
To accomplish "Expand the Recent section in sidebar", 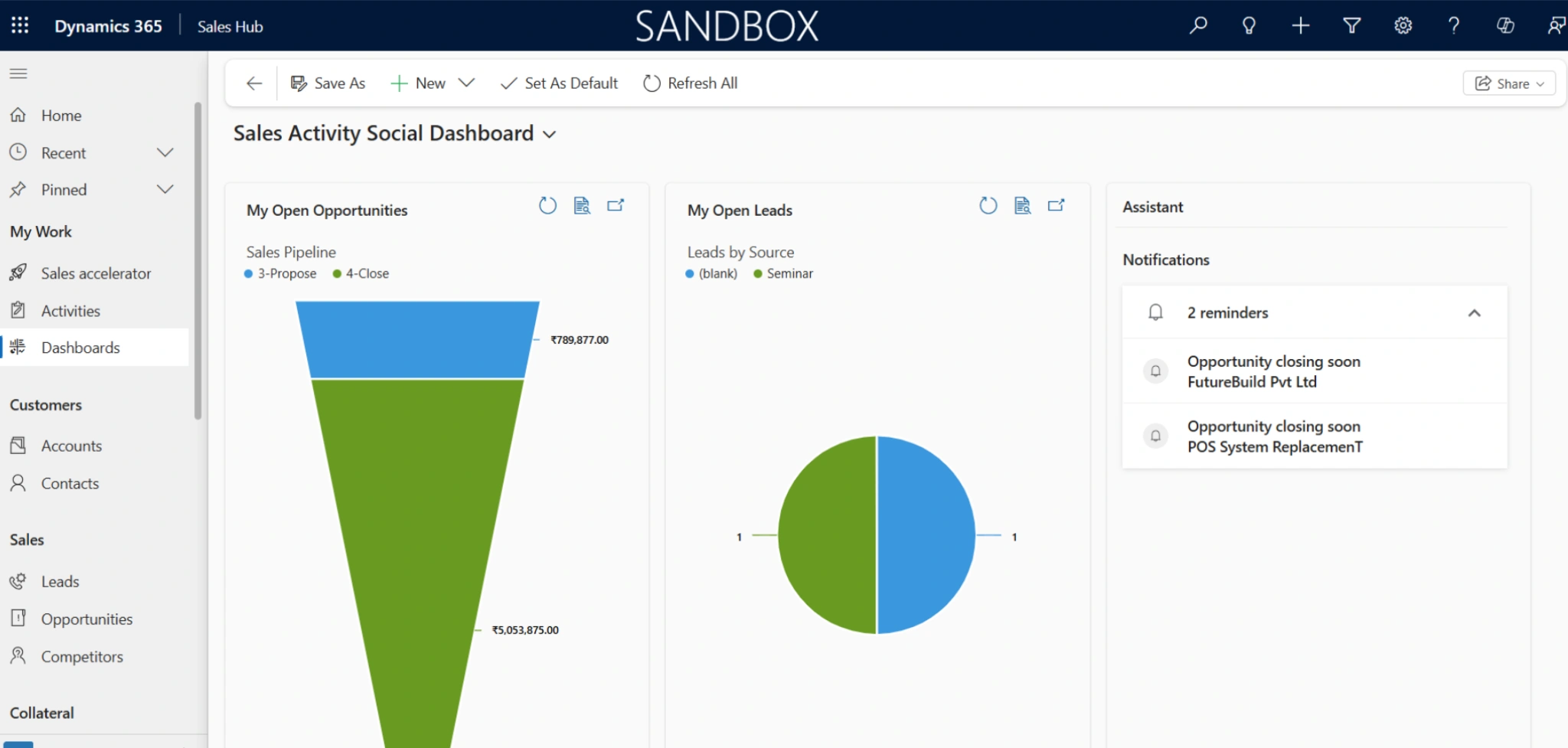I will 165,152.
